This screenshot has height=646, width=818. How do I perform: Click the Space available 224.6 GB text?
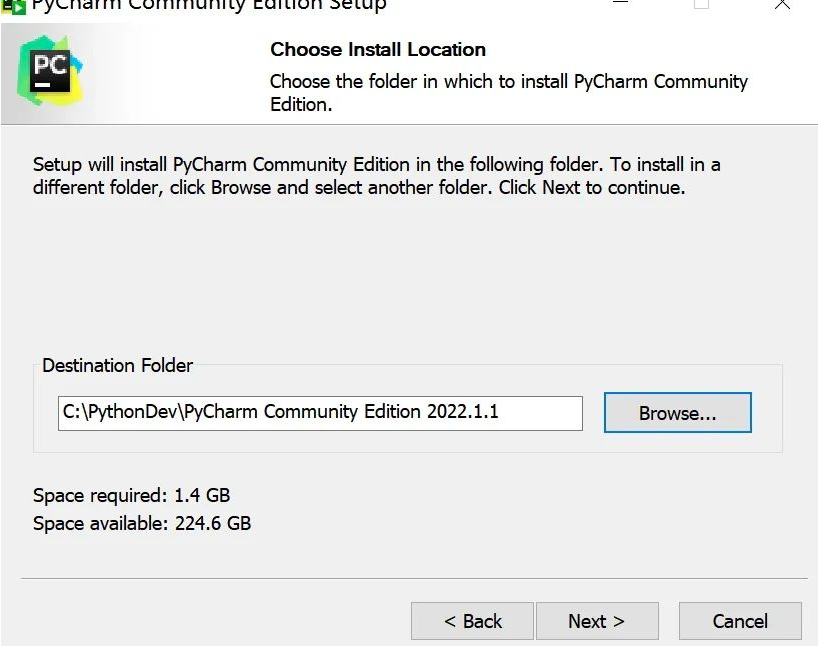[x=142, y=523]
